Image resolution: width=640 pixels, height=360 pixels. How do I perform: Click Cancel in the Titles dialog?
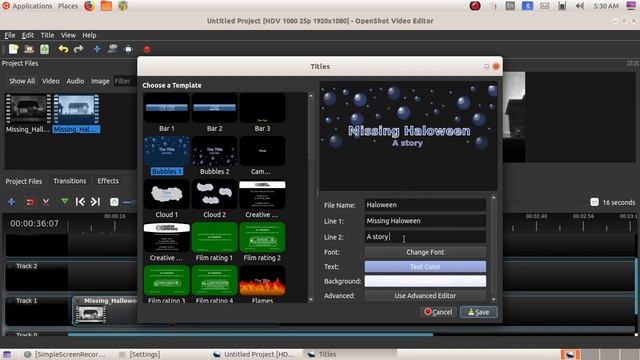coord(438,312)
